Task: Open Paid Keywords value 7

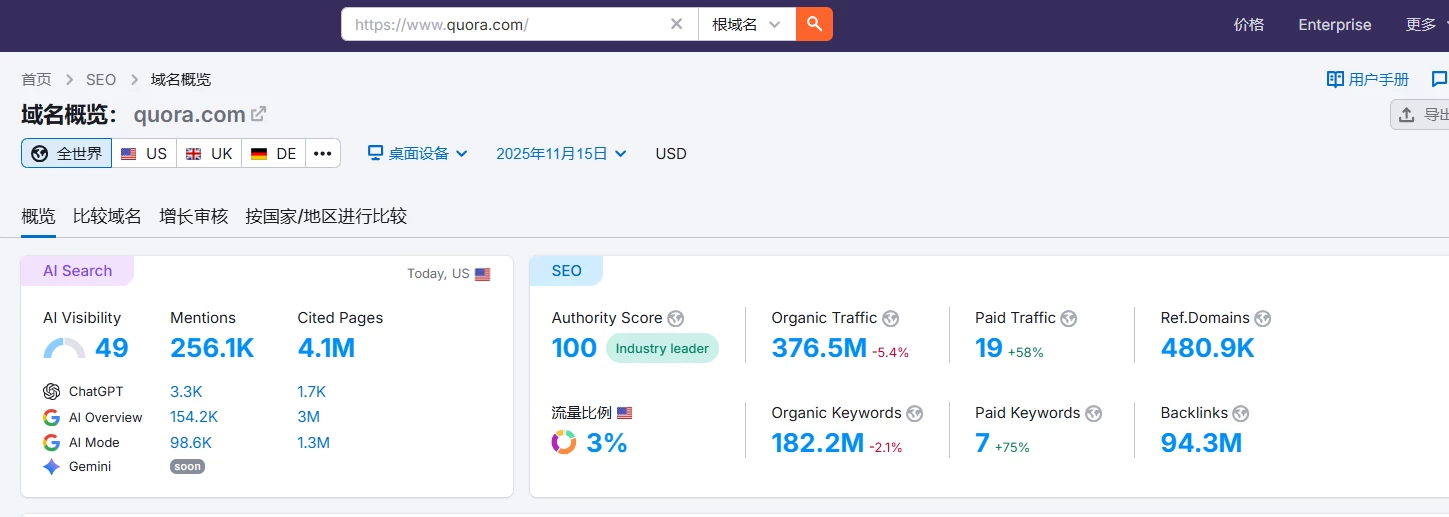Action: coord(982,443)
